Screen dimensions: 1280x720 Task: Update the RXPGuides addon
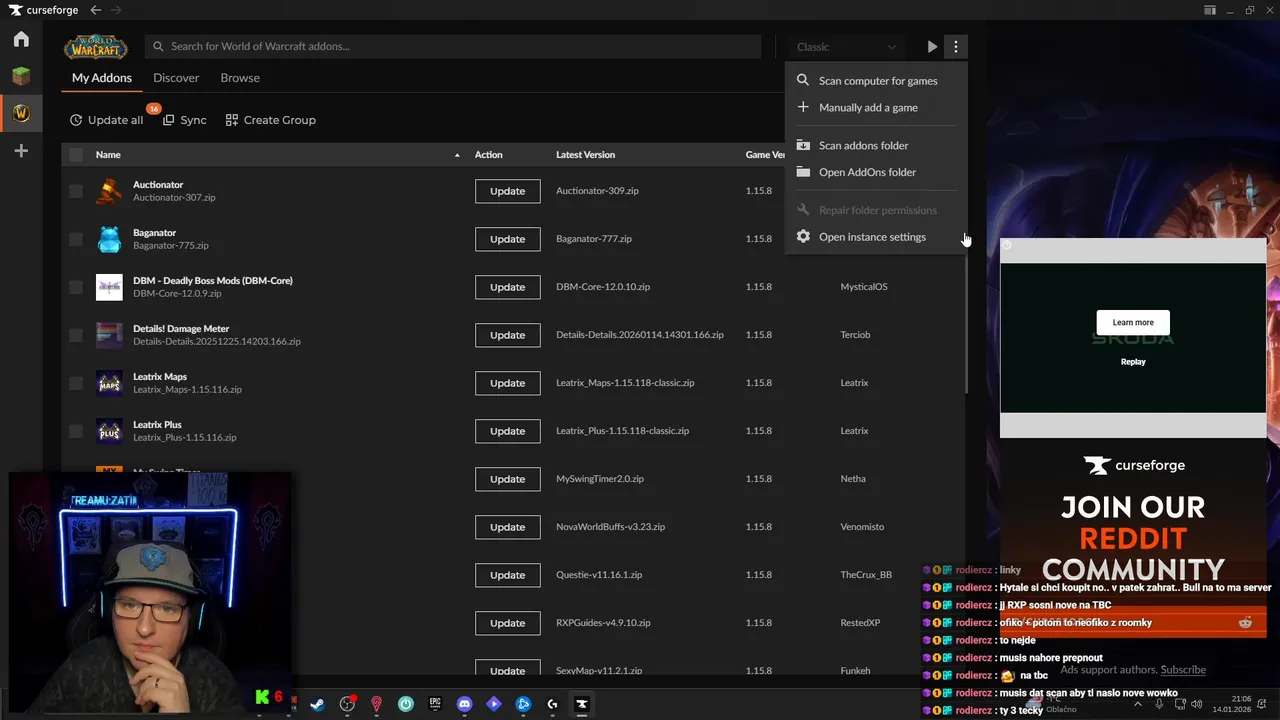pyautogui.click(x=507, y=623)
